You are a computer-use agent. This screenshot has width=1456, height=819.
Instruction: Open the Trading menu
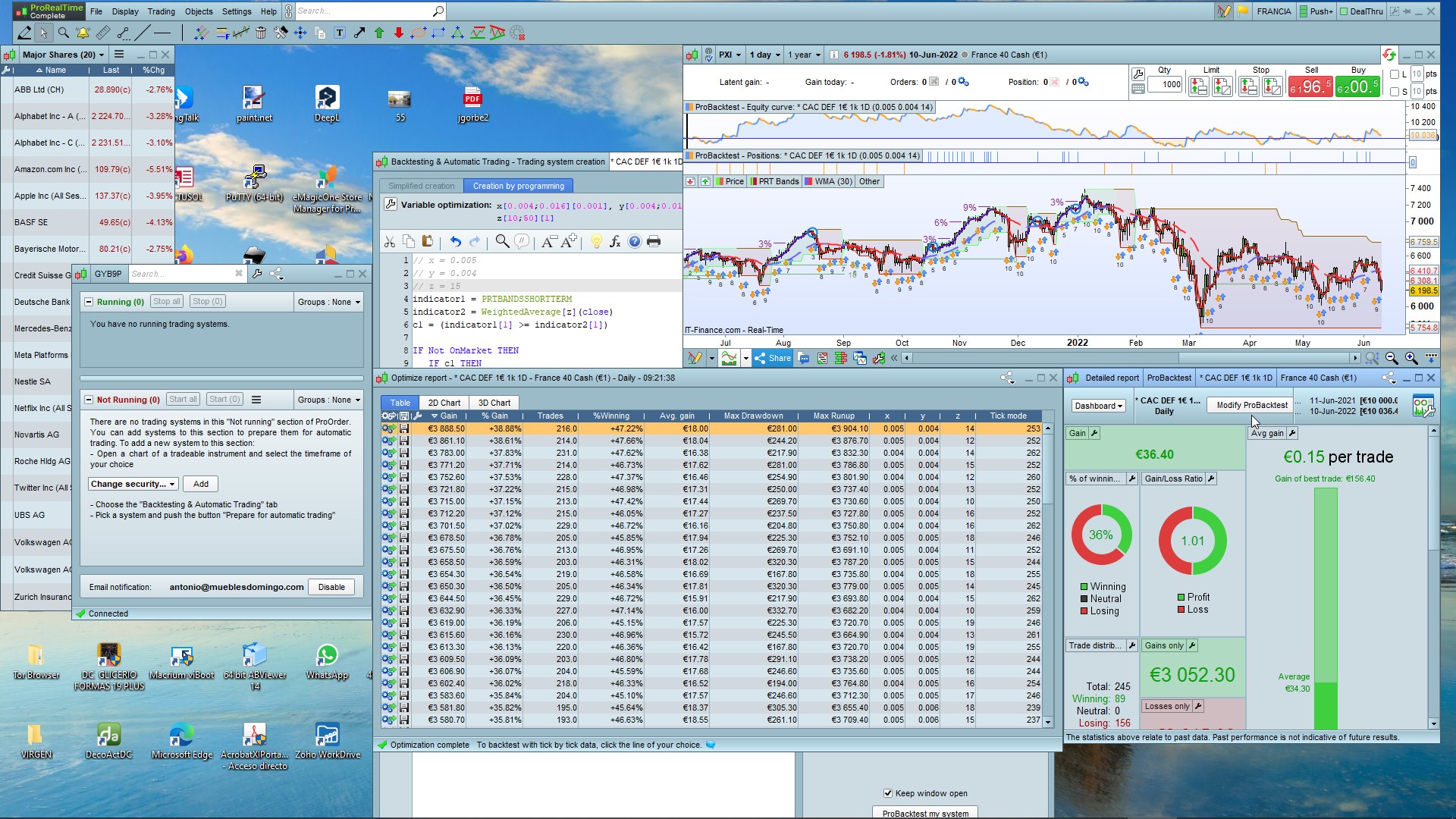[x=161, y=11]
